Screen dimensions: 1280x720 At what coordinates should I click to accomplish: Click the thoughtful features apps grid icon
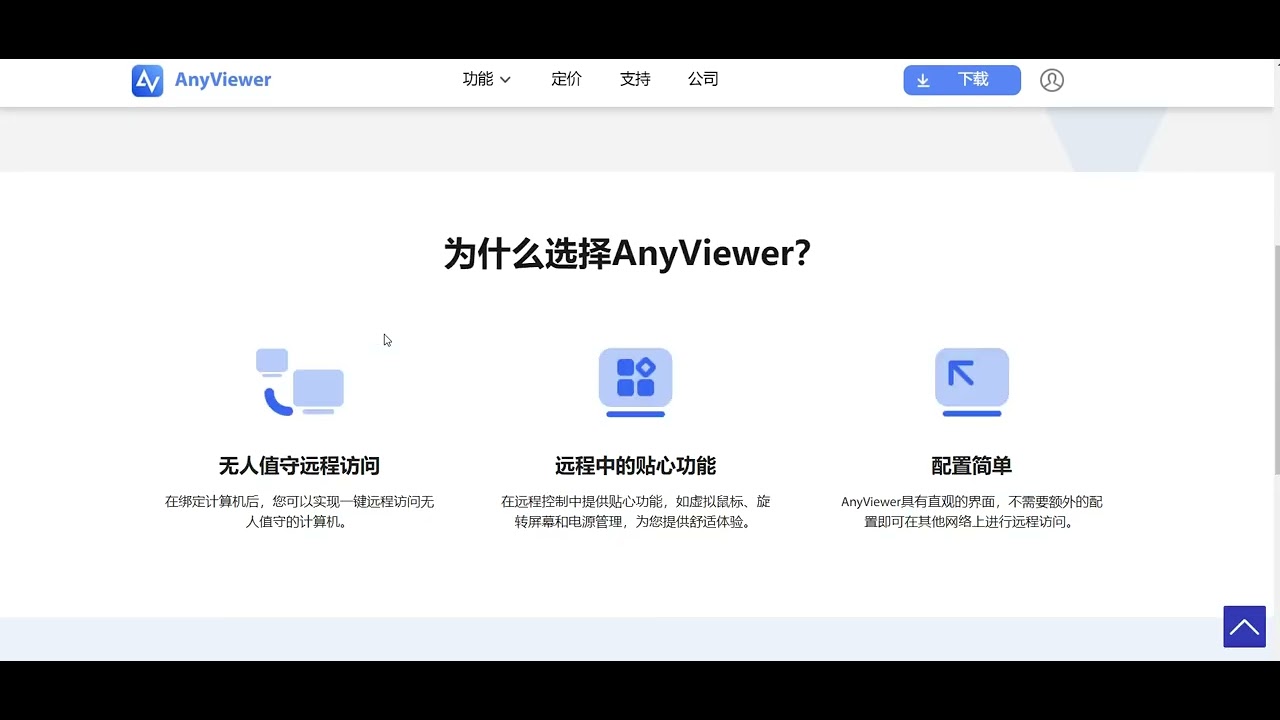click(x=636, y=382)
